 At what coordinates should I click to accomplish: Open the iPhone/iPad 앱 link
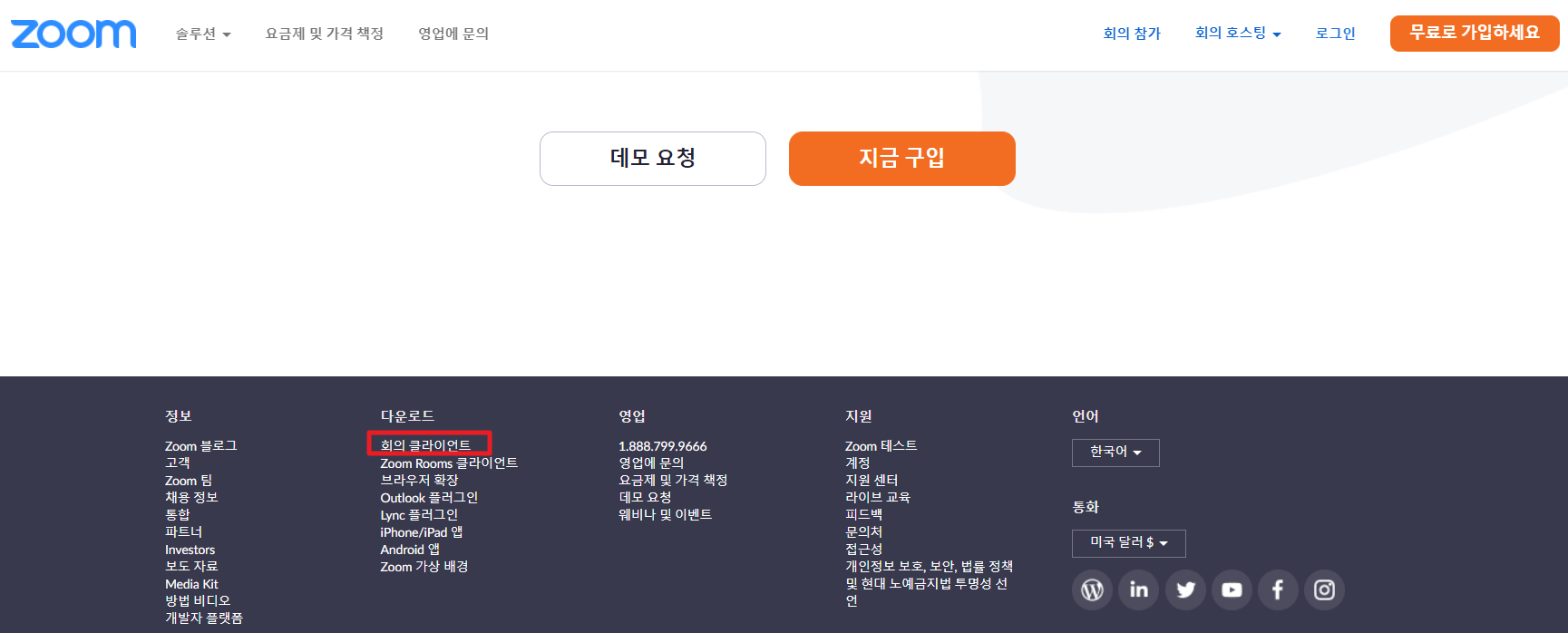point(421,531)
